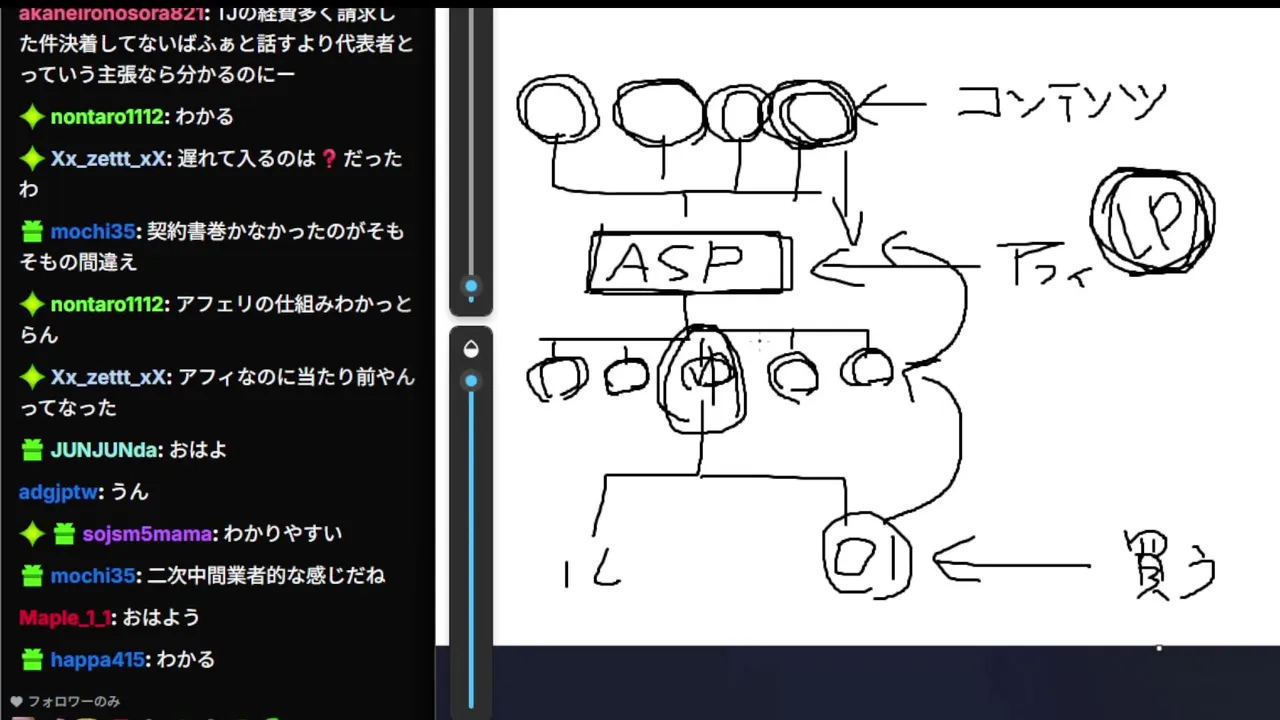Open JUNJUNda's user profile
1280x720 pixels.
(104, 450)
